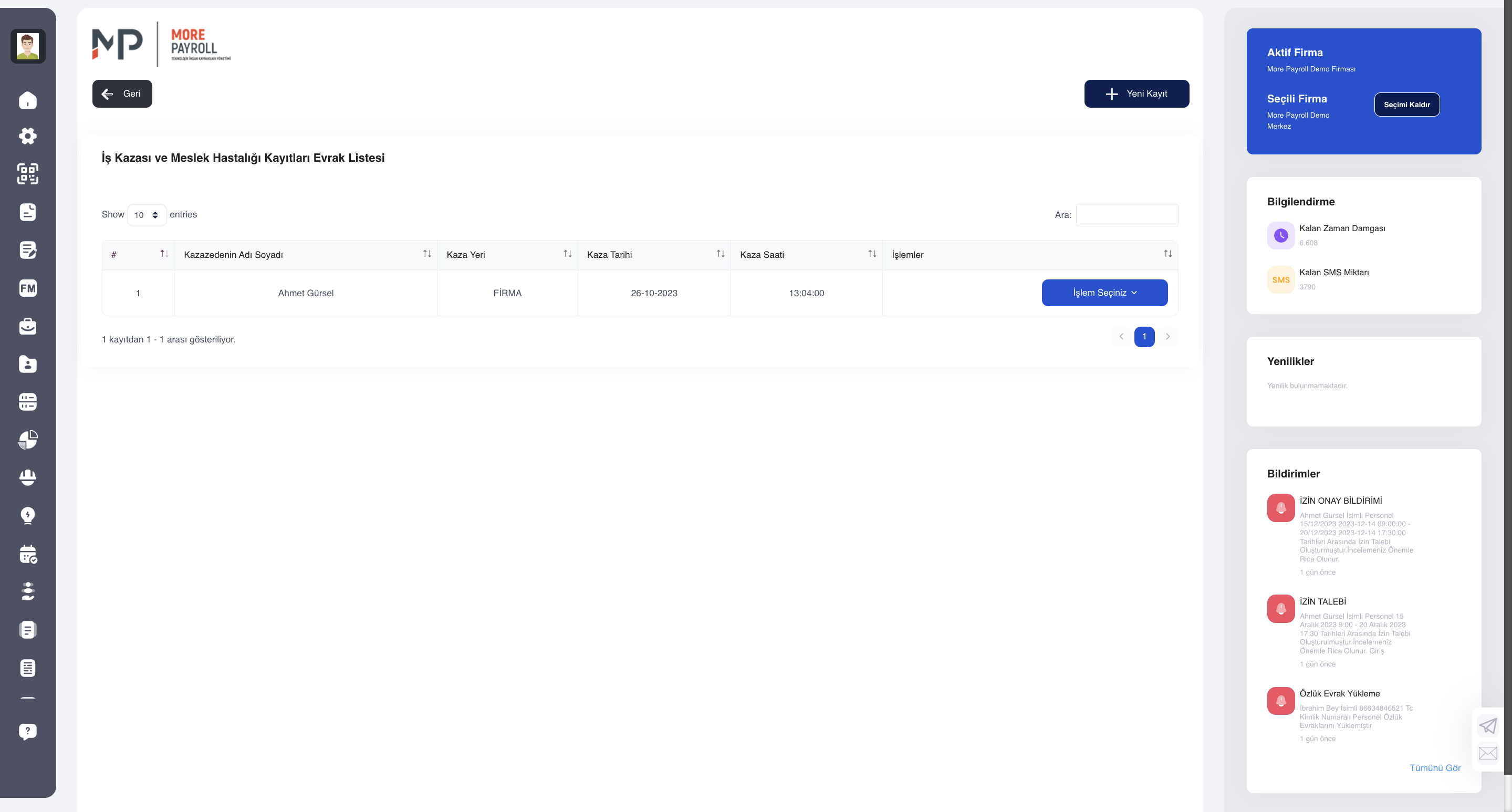The height and width of the screenshot is (812, 1512).
Task: Select the hard hat safety sidebar icon
Action: coord(28,477)
